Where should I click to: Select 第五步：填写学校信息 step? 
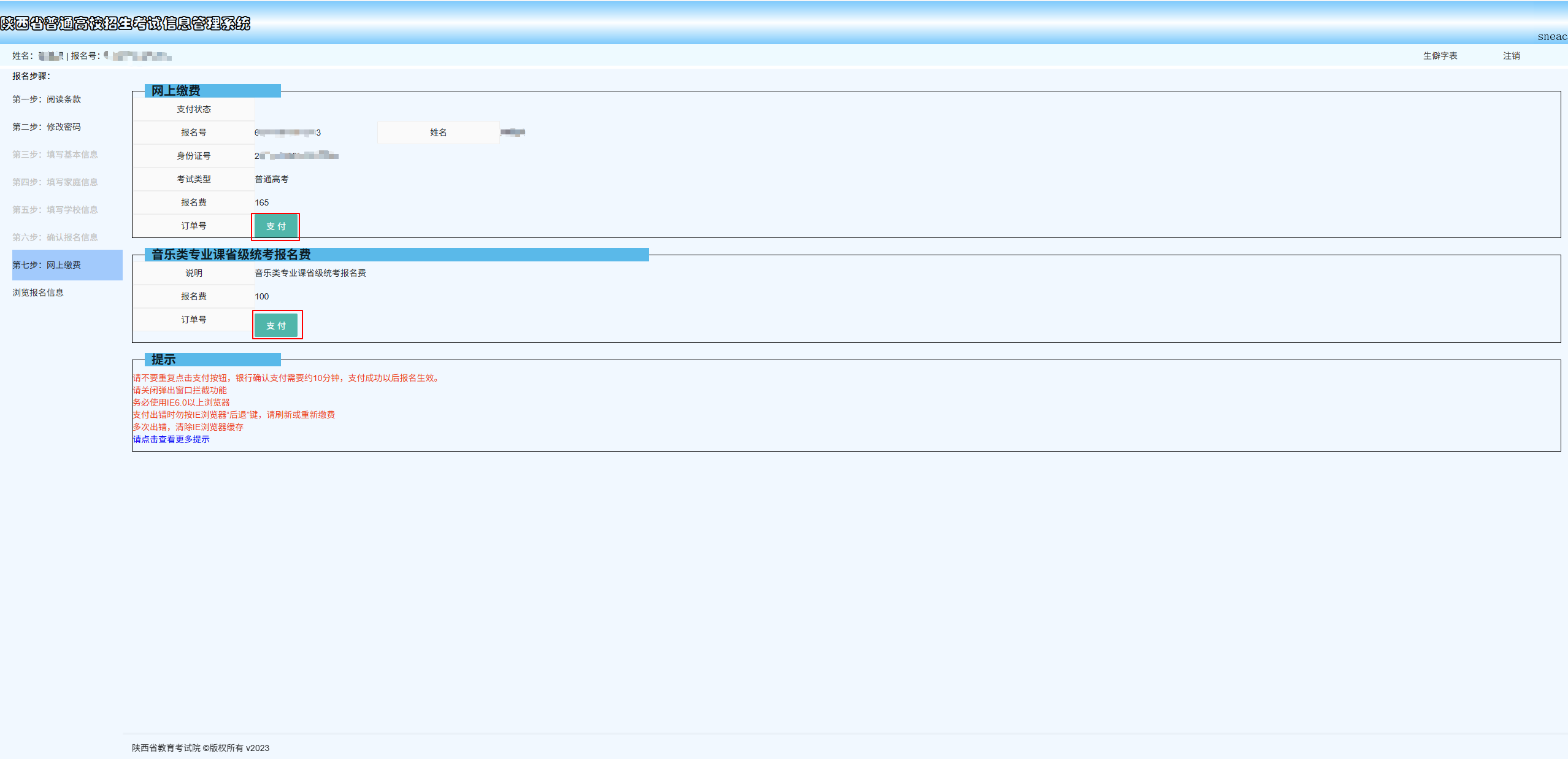tap(55, 210)
